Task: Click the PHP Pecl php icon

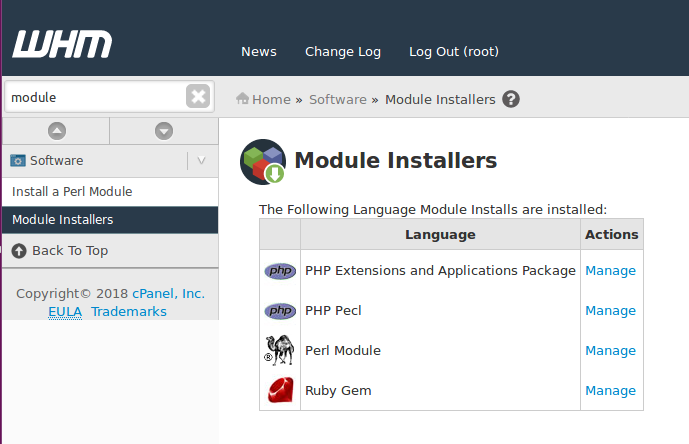Action: 280,311
